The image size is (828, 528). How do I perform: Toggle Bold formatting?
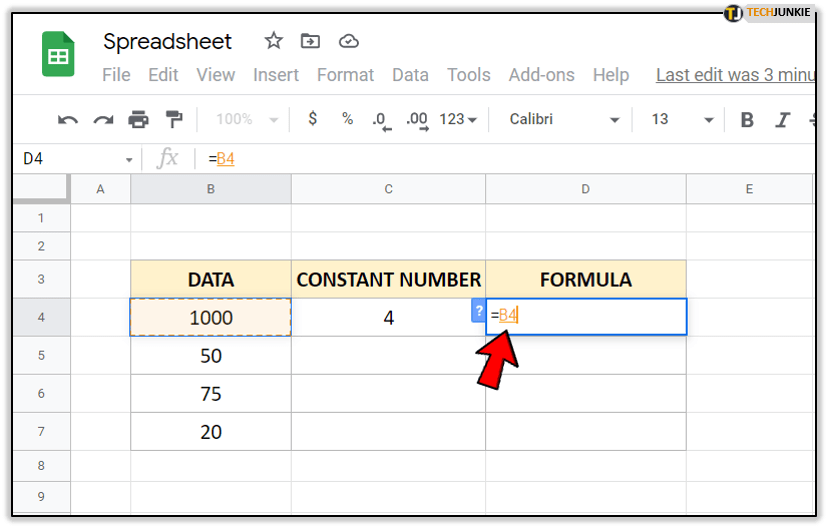747,120
